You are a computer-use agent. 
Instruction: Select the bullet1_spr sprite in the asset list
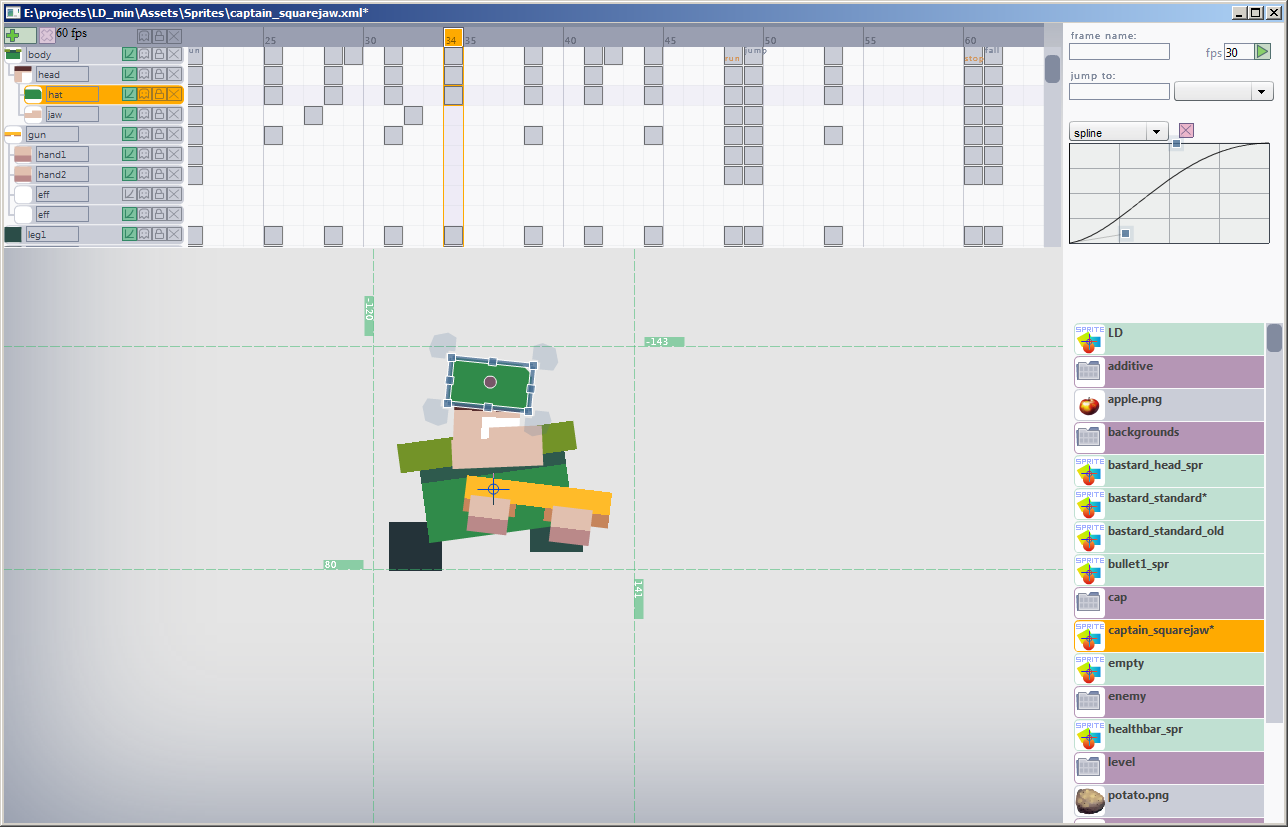1169,570
